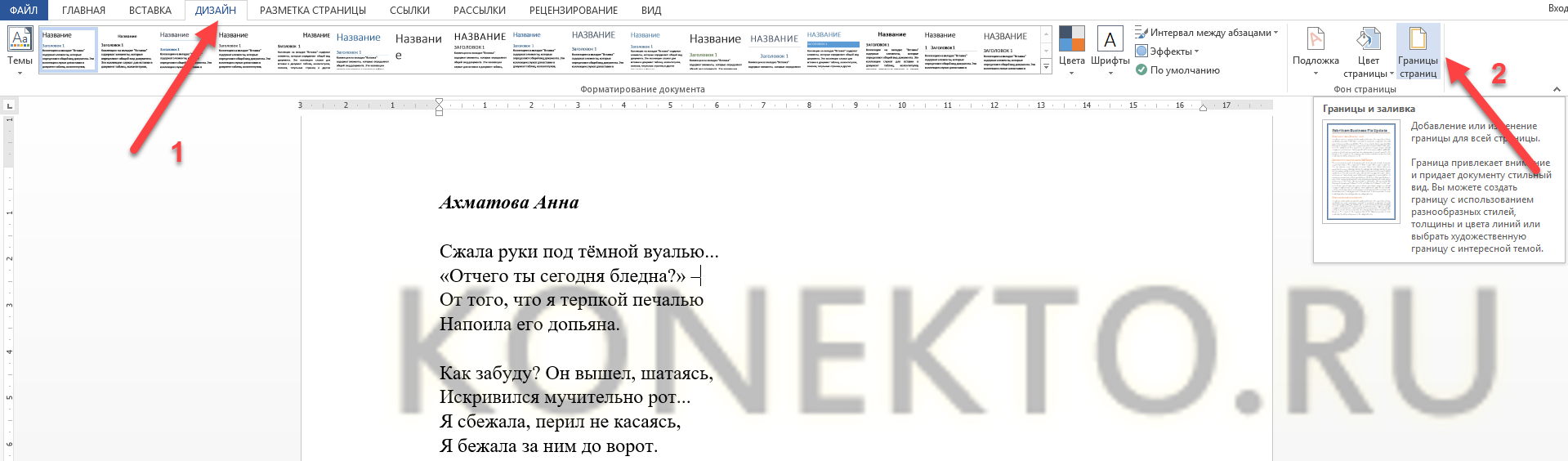The width and height of the screenshot is (1568, 461).
Task: Collapse the ribbon with the chevron arrow
Action: (1557, 89)
